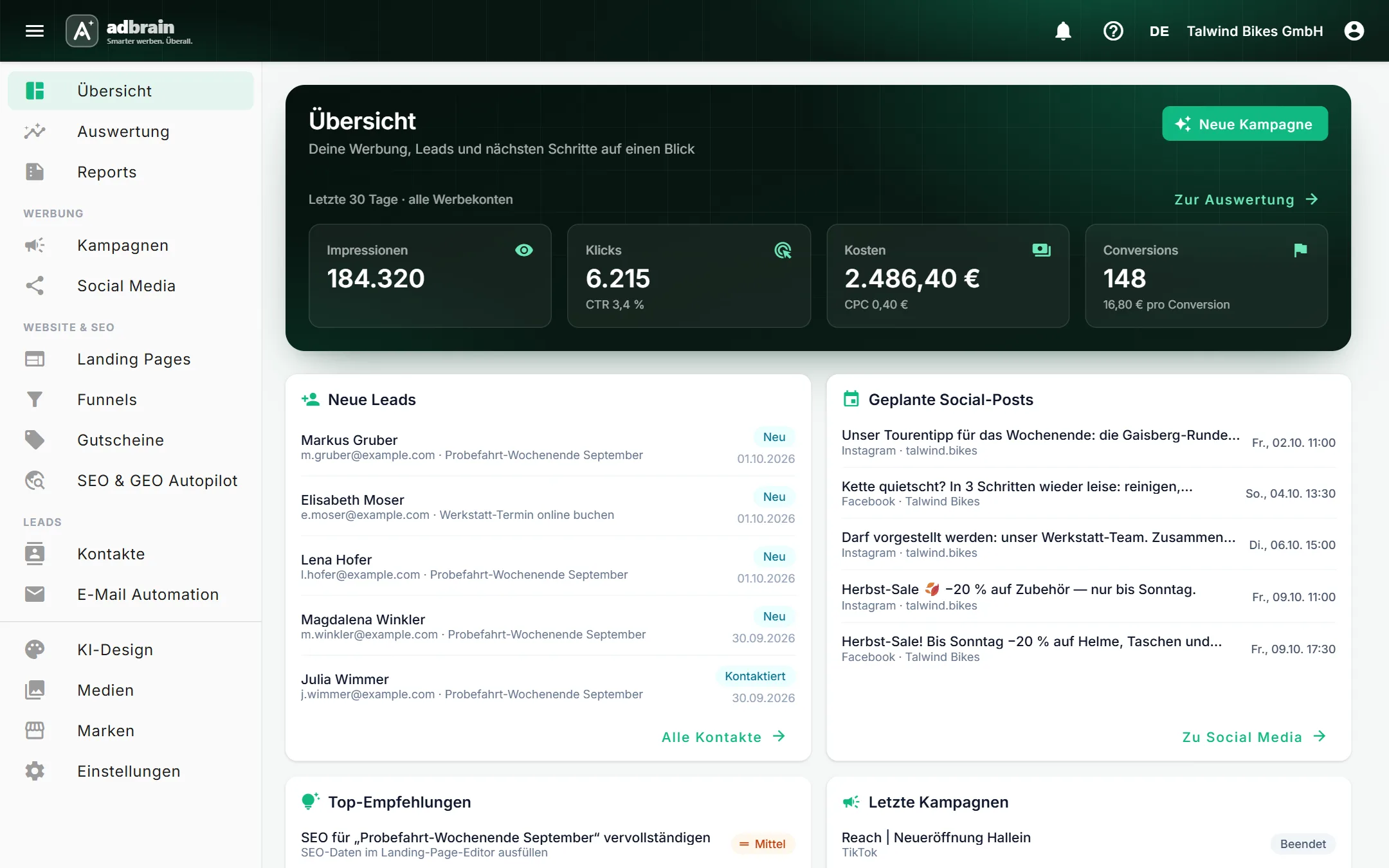Click the Auswertung chart icon
1389x868 pixels.
[x=35, y=131]
